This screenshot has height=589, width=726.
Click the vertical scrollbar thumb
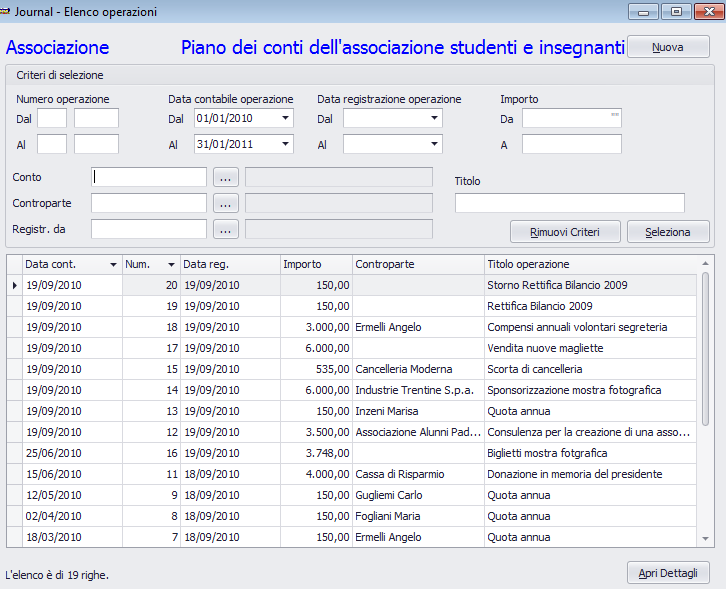pyautogui.click(x=705, y=349)
